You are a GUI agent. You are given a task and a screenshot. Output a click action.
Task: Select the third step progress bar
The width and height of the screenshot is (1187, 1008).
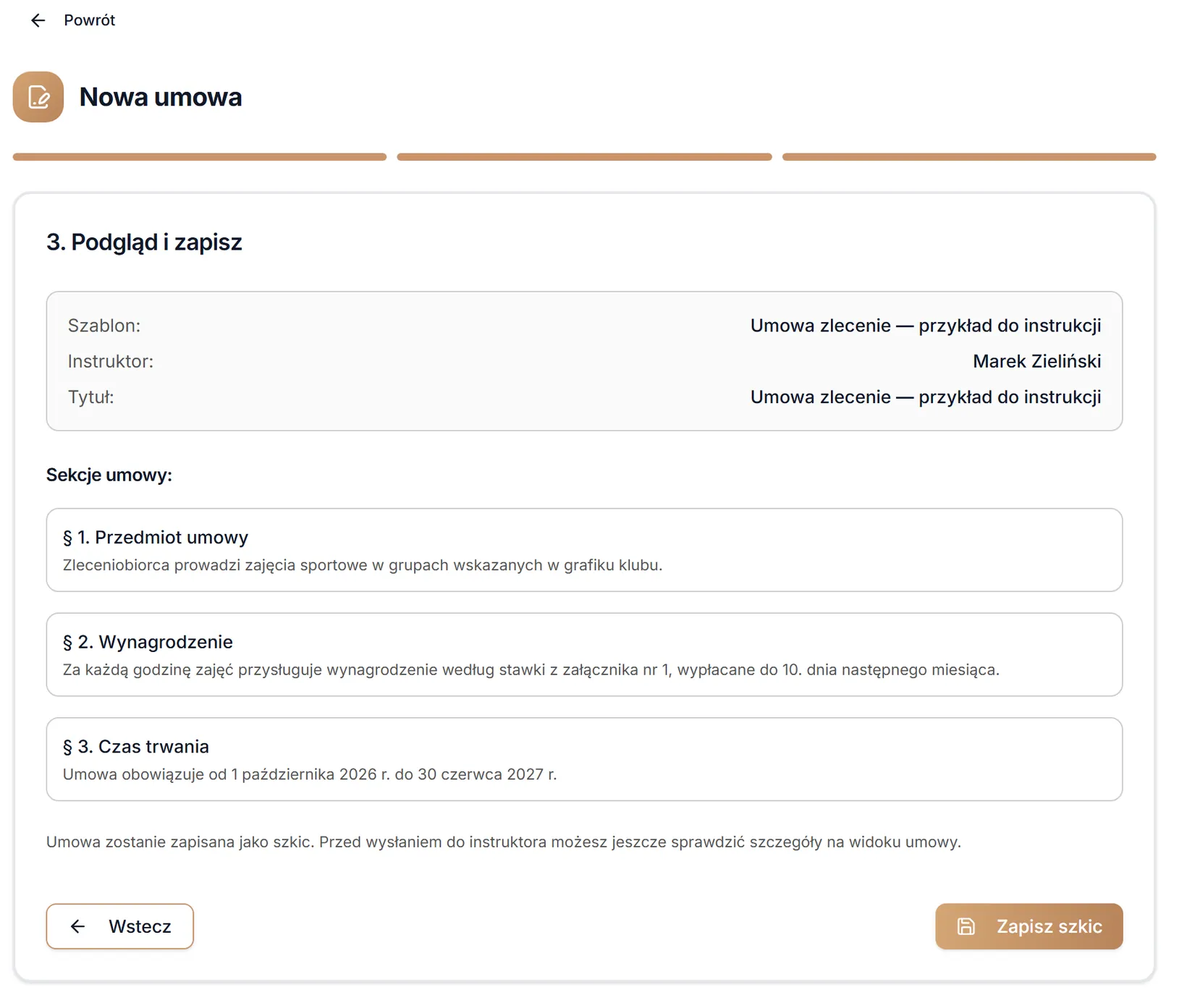969,157
